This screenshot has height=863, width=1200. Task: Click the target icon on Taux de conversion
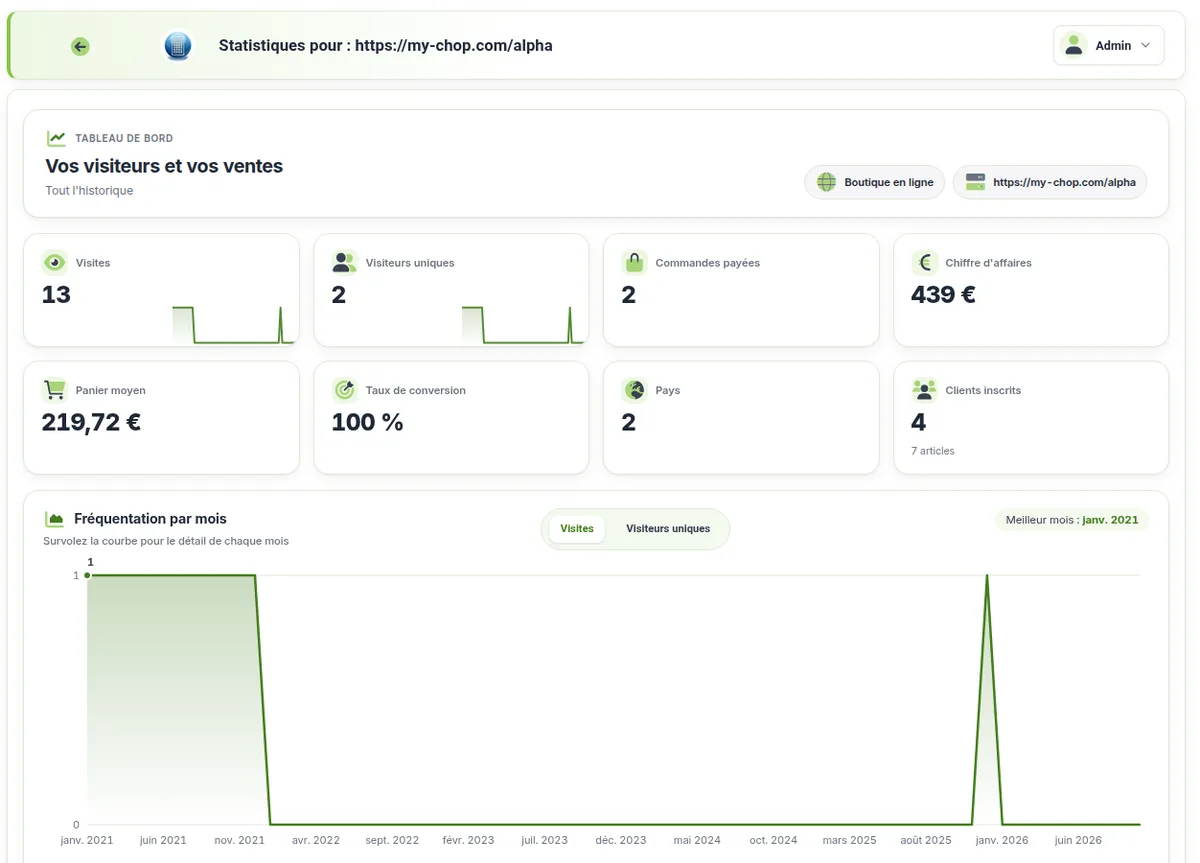pos(344,390)
